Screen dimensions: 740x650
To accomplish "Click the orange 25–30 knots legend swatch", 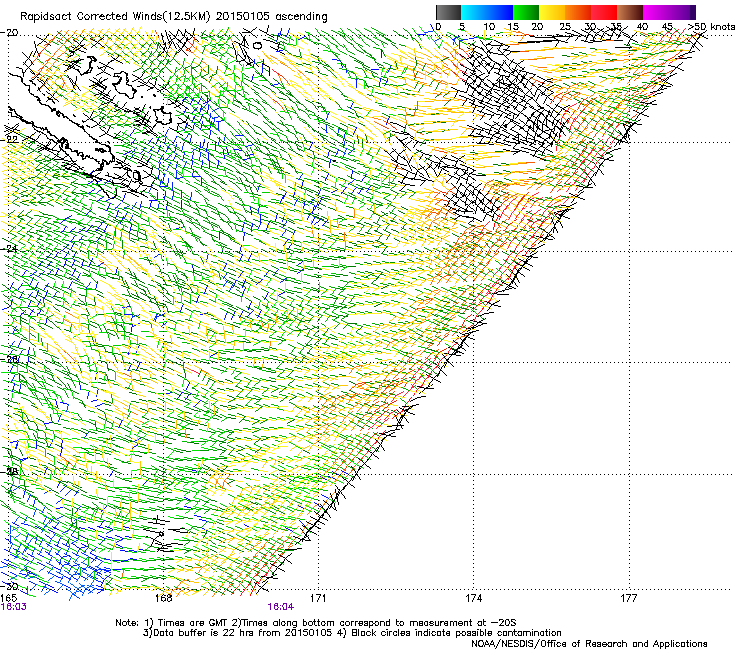I will (578, 12).
